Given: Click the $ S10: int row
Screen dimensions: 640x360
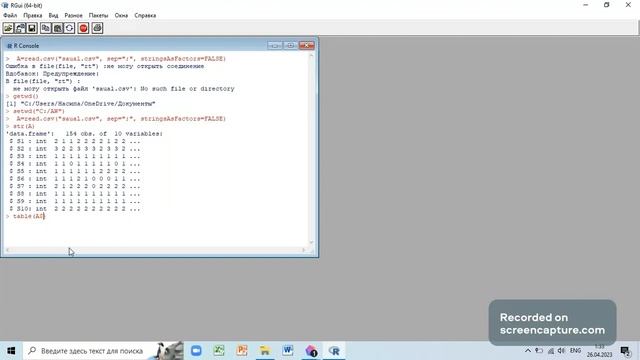Looking at the screenshot, I should 75,209.
